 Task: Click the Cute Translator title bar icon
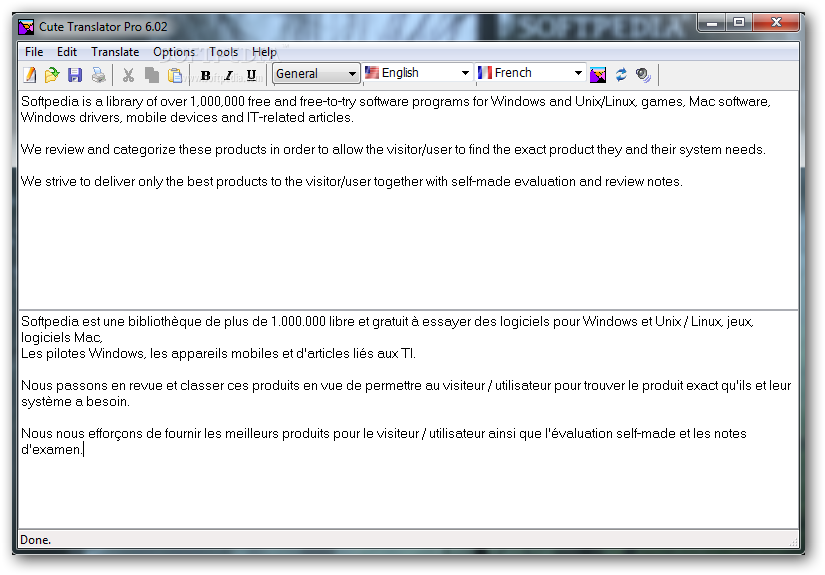(x=26, y=27)
